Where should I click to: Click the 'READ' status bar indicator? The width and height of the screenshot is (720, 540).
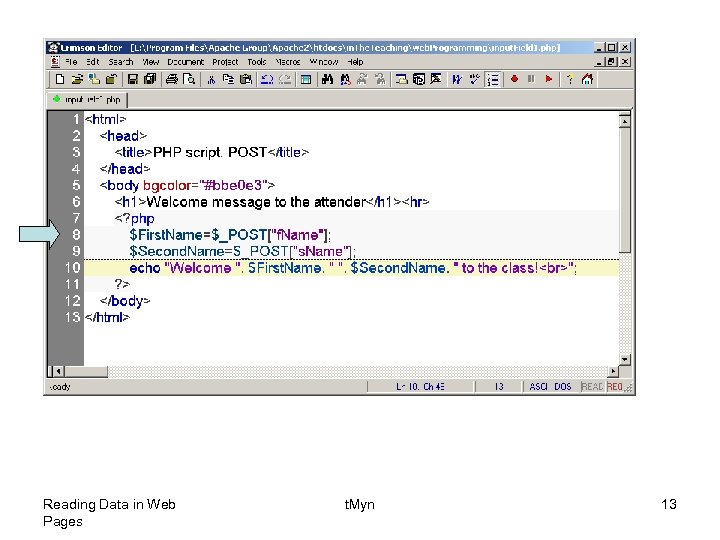click(x=592, y=387)
